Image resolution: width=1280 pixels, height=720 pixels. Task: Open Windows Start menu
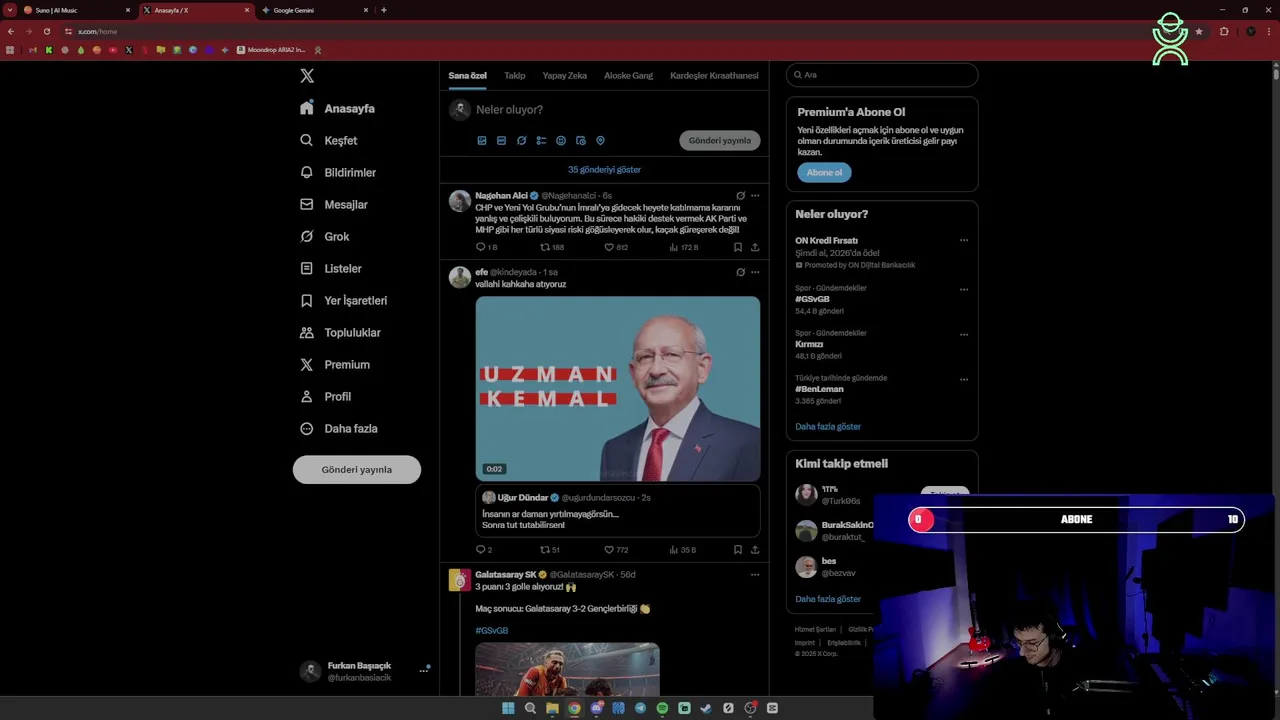(x=508, y=708)
